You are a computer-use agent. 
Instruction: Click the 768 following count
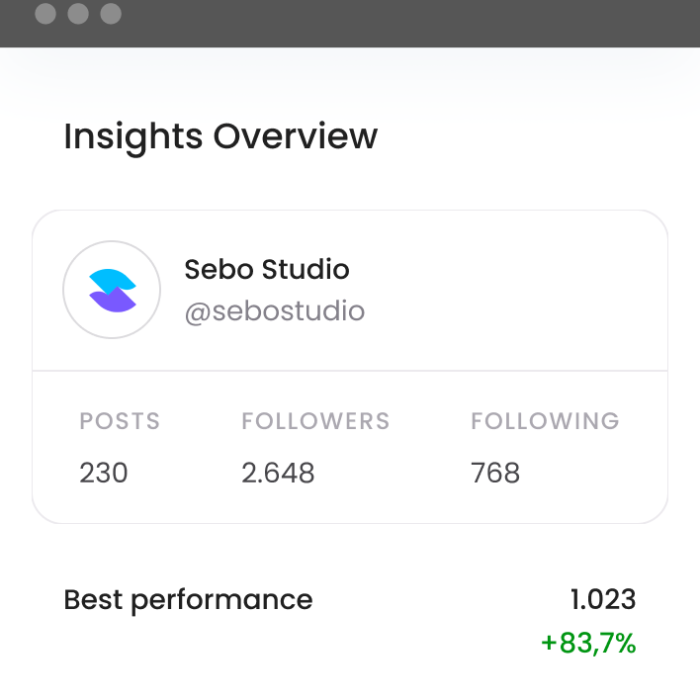tap(496, 473)
